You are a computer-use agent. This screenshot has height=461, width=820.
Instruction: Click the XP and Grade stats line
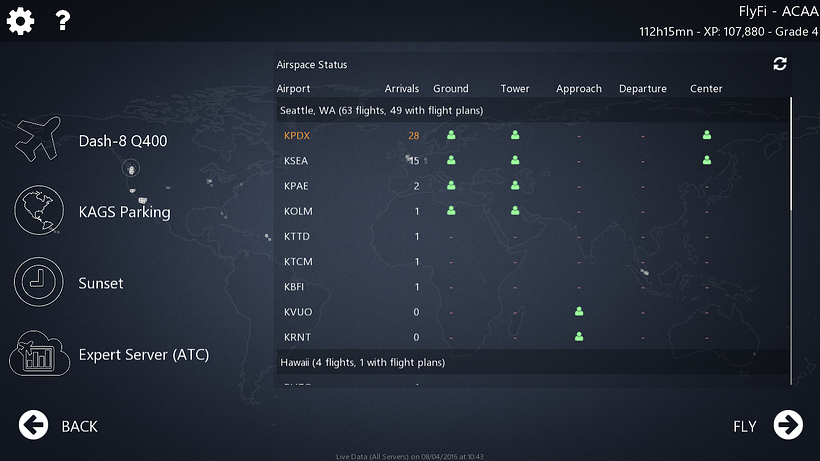[728, 31]
